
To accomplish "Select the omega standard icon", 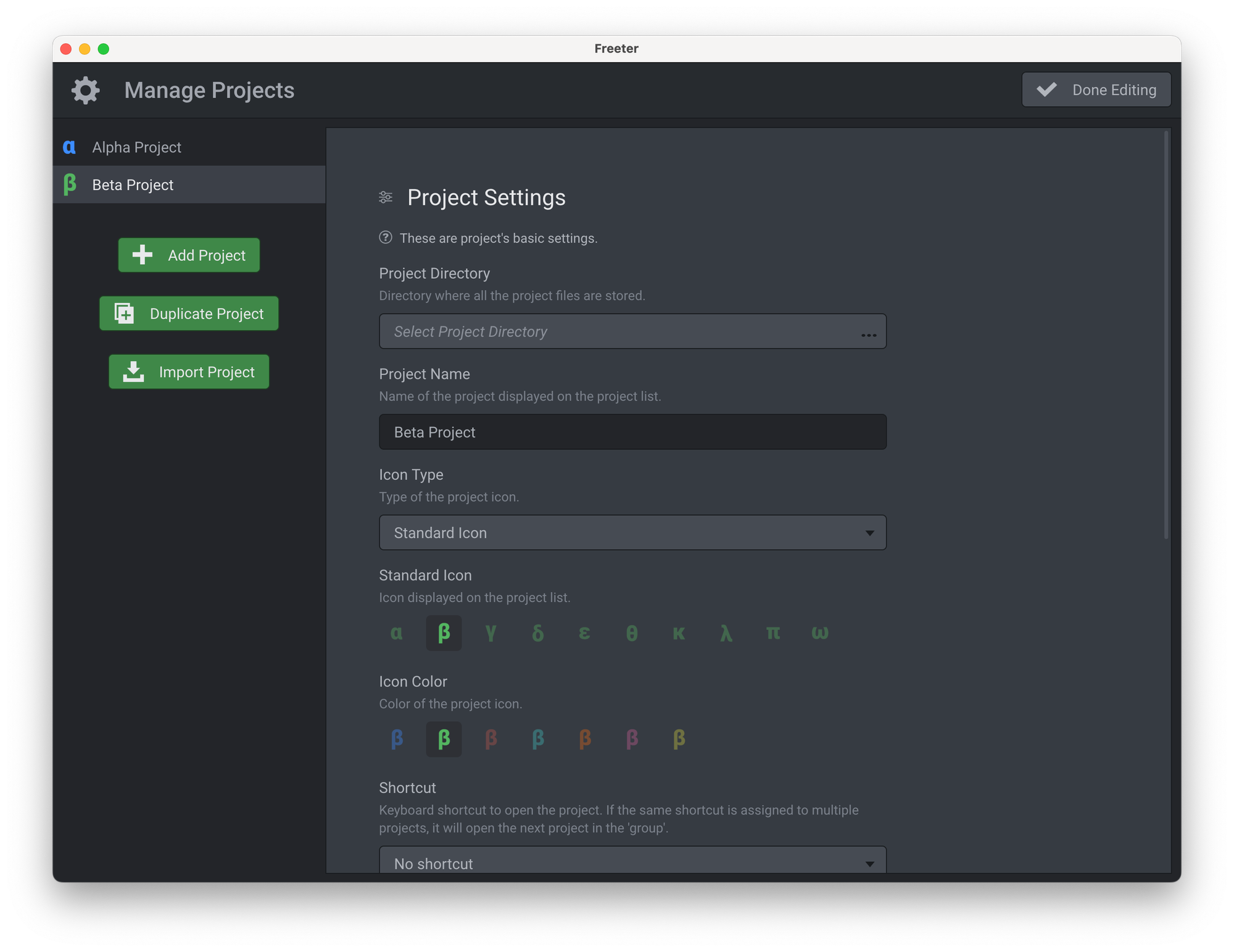I will click(820, 633).
